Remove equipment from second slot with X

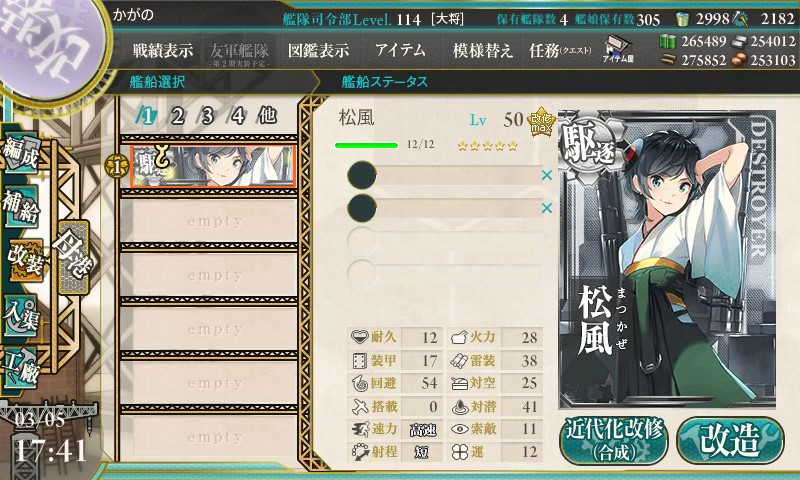[547, 208]
